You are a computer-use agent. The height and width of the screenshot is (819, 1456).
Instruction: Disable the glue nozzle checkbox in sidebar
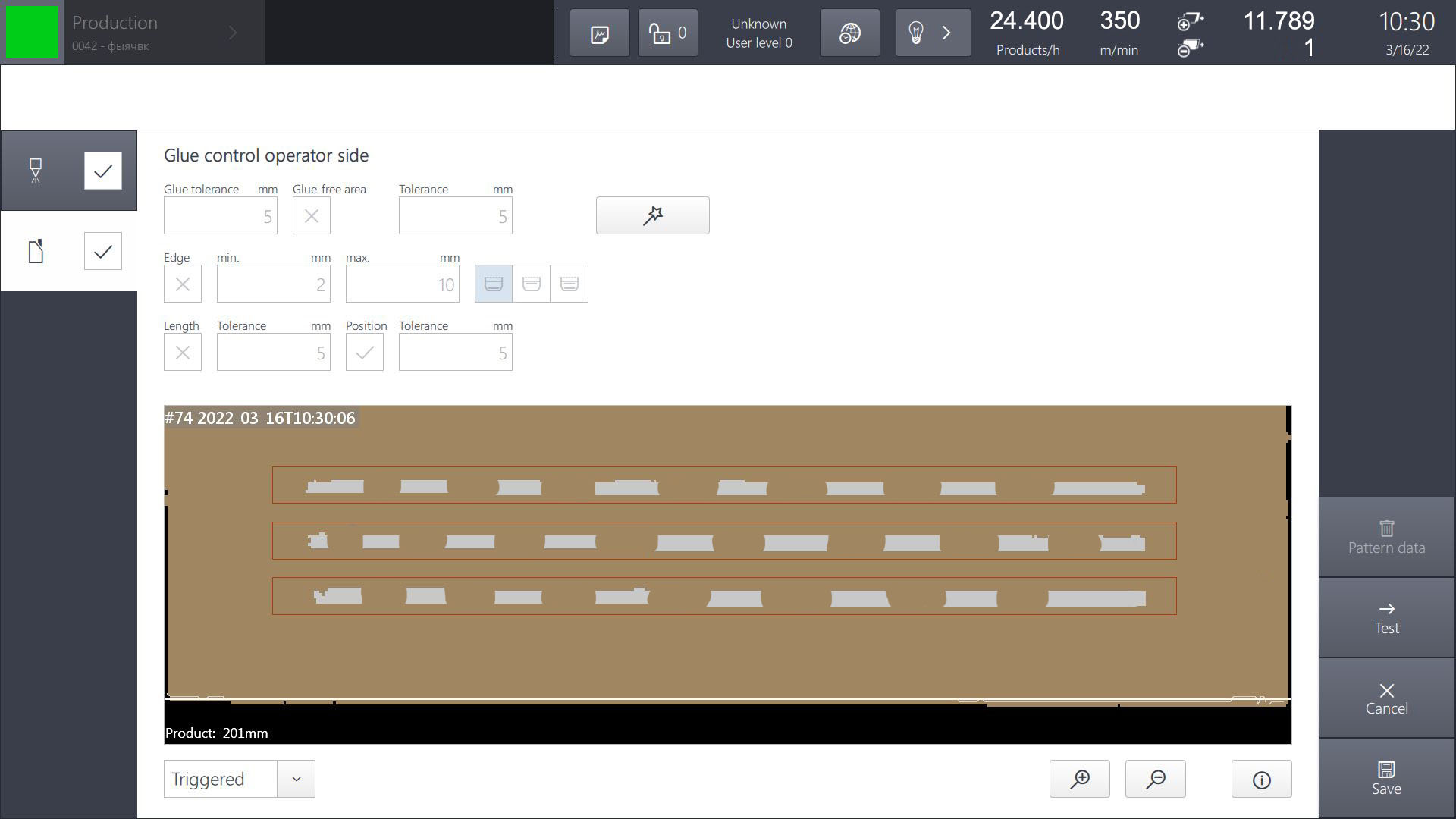click(102, 171)
